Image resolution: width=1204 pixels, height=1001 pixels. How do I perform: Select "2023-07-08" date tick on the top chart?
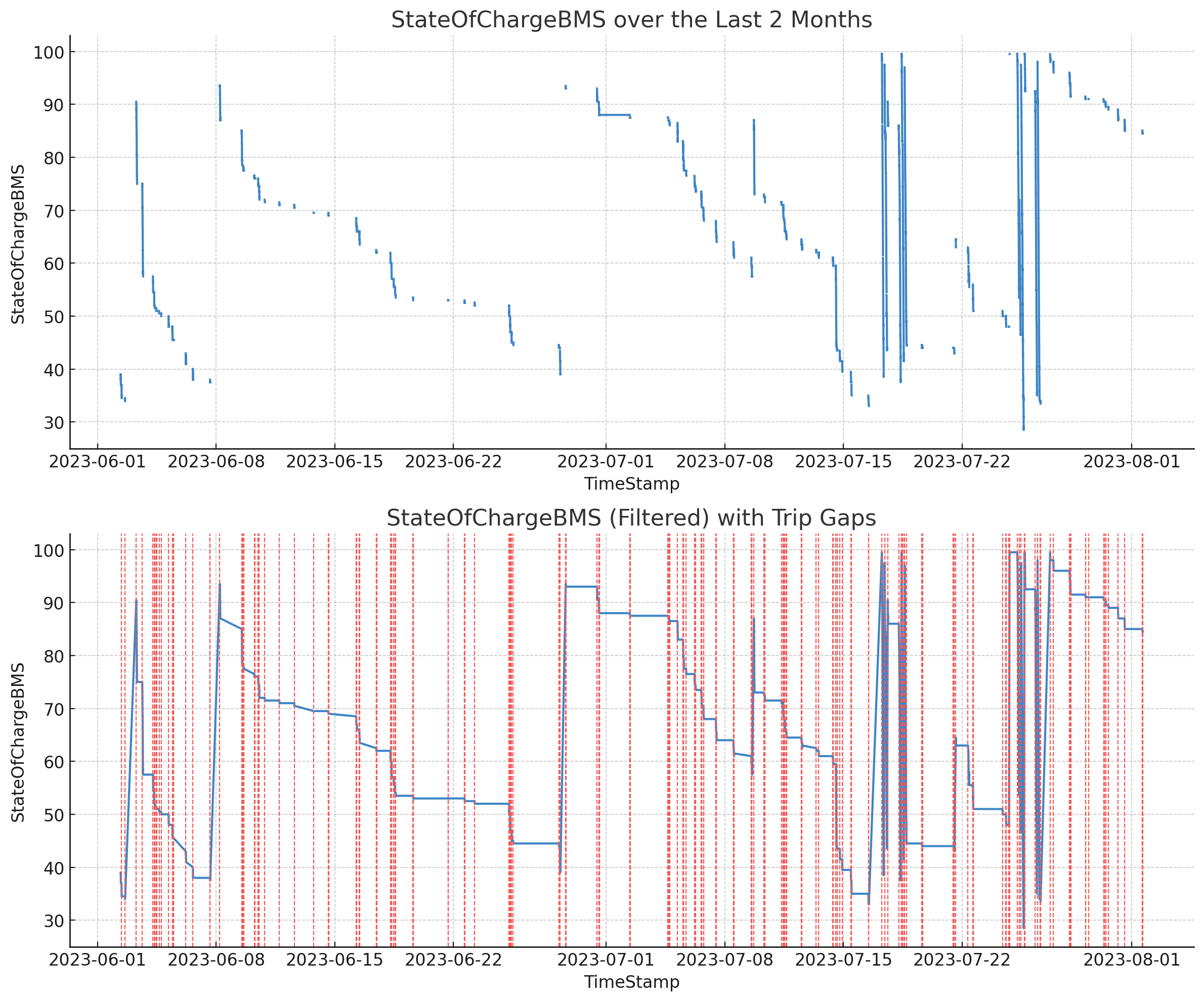click(725, 461)
